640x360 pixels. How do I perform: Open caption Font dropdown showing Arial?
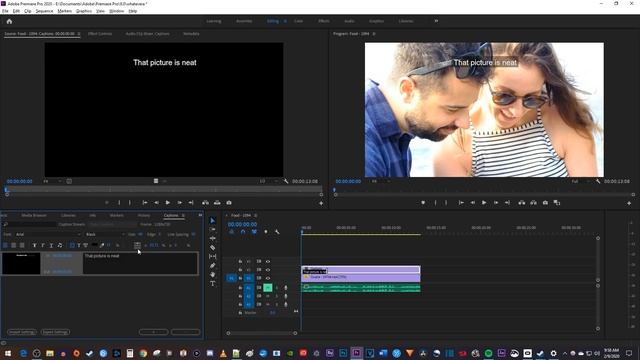[x=48, y=234]
